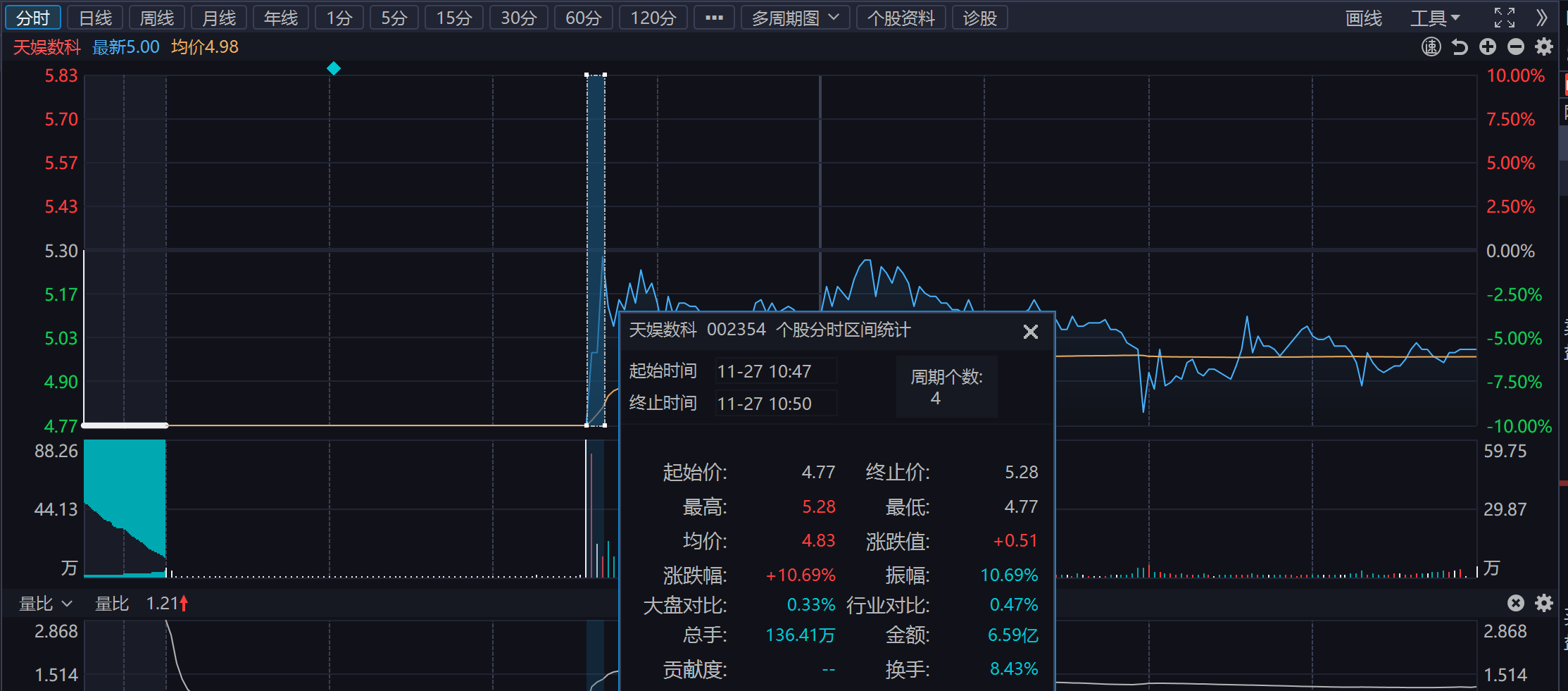Click the undo/restore arrow icon

pos(1460,47)
